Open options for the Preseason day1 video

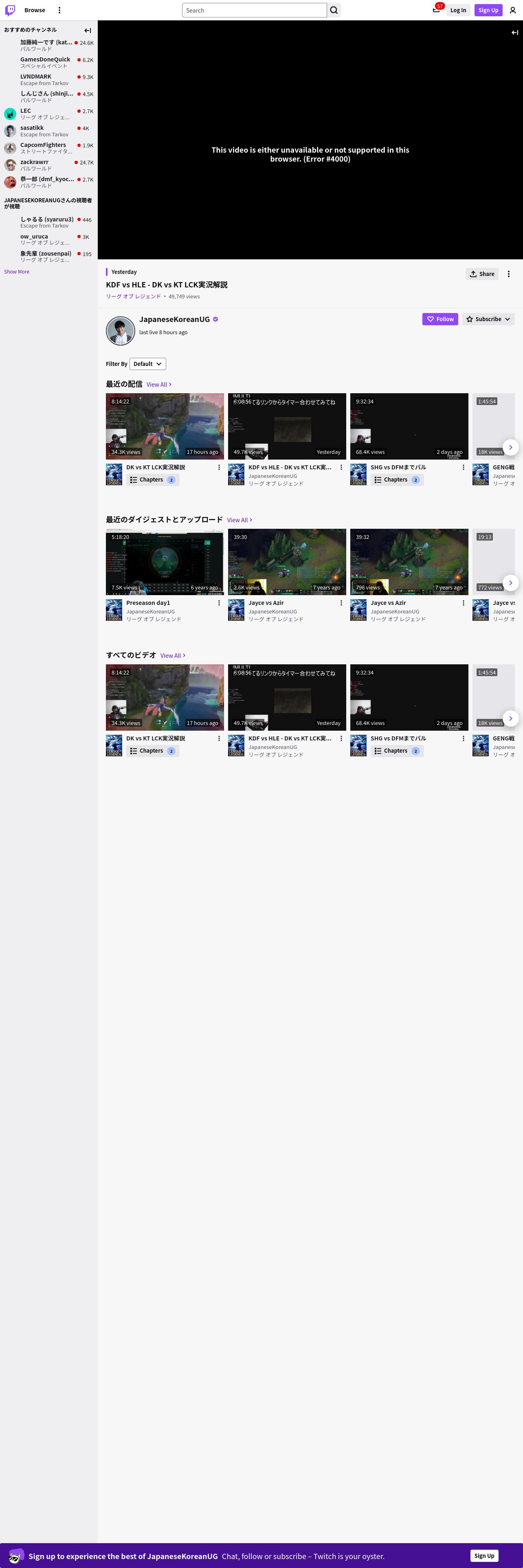tap(219, 603)
